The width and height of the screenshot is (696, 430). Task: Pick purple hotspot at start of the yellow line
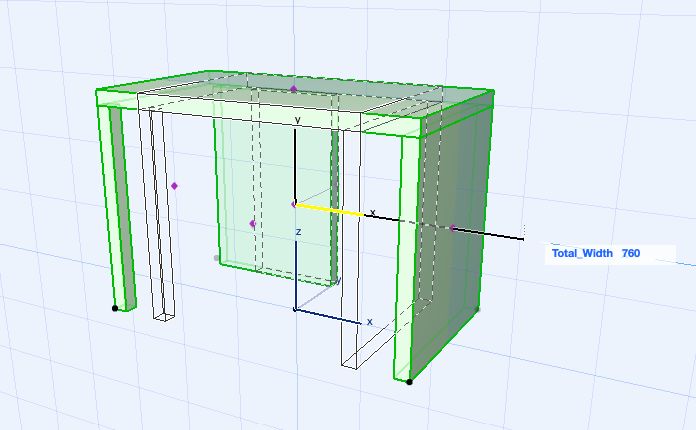(x=293, y=205)
